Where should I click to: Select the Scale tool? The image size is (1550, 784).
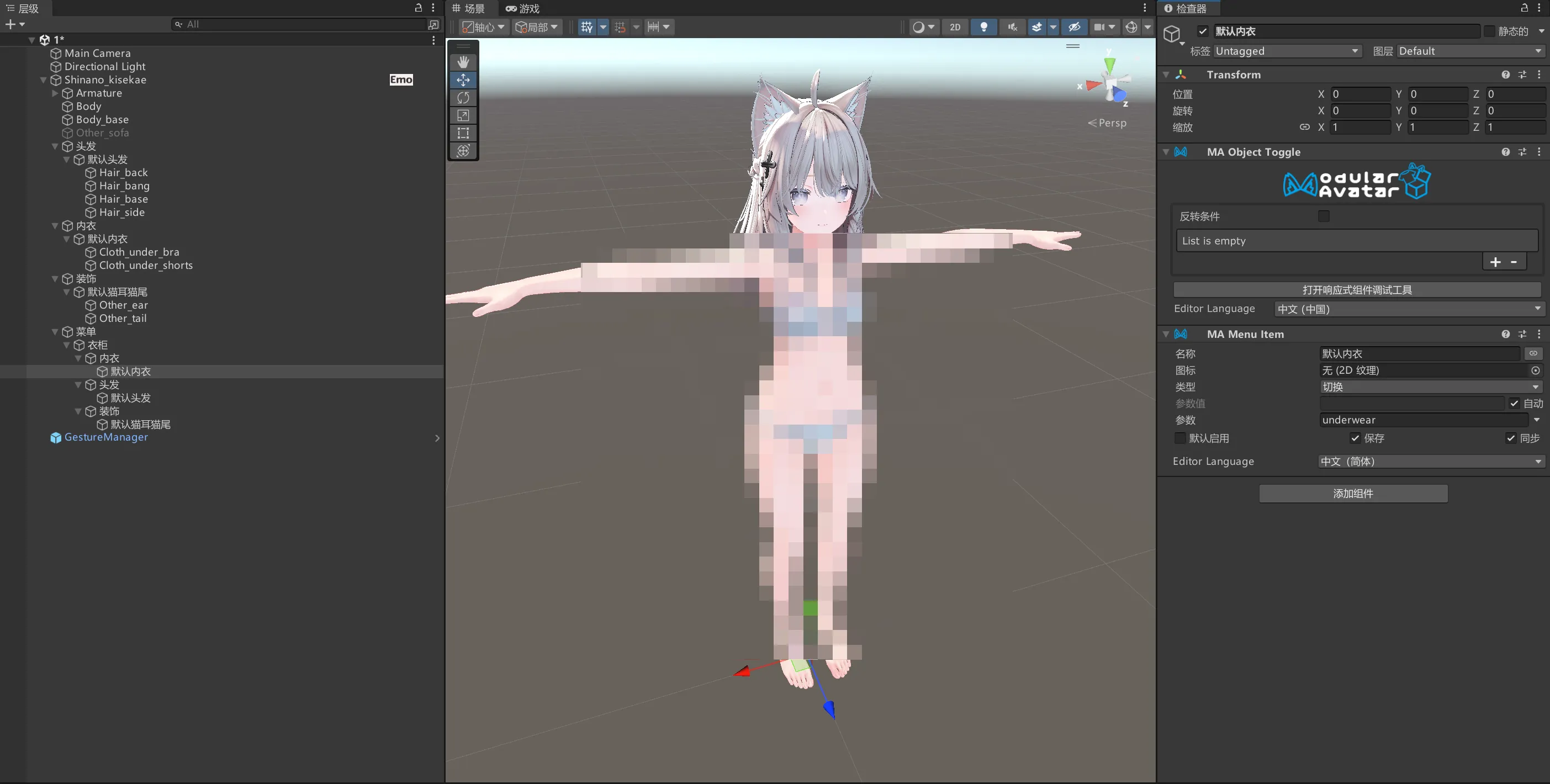[463, 115]
